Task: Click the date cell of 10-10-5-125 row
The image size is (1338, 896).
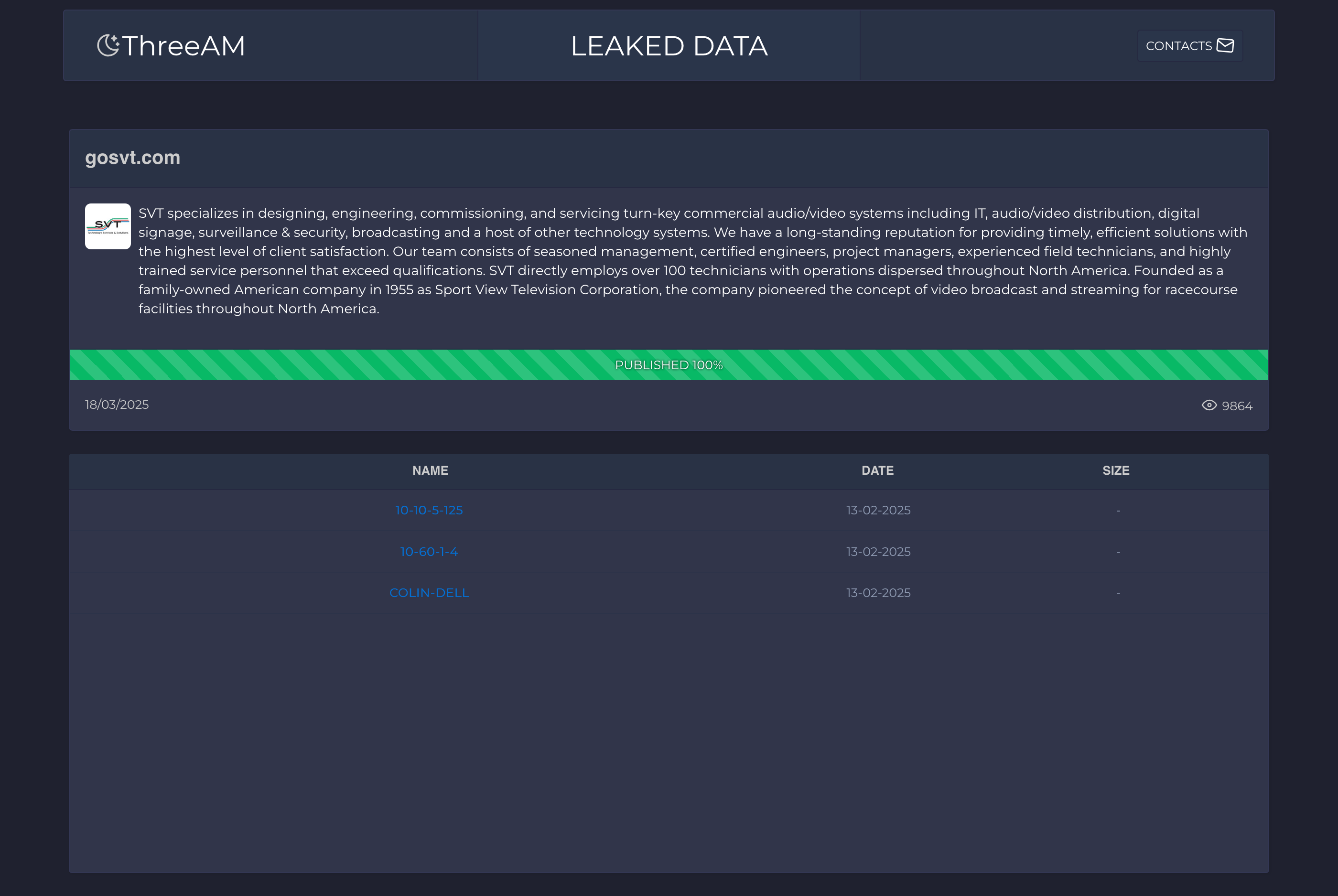Action: (x=878, y=510)
